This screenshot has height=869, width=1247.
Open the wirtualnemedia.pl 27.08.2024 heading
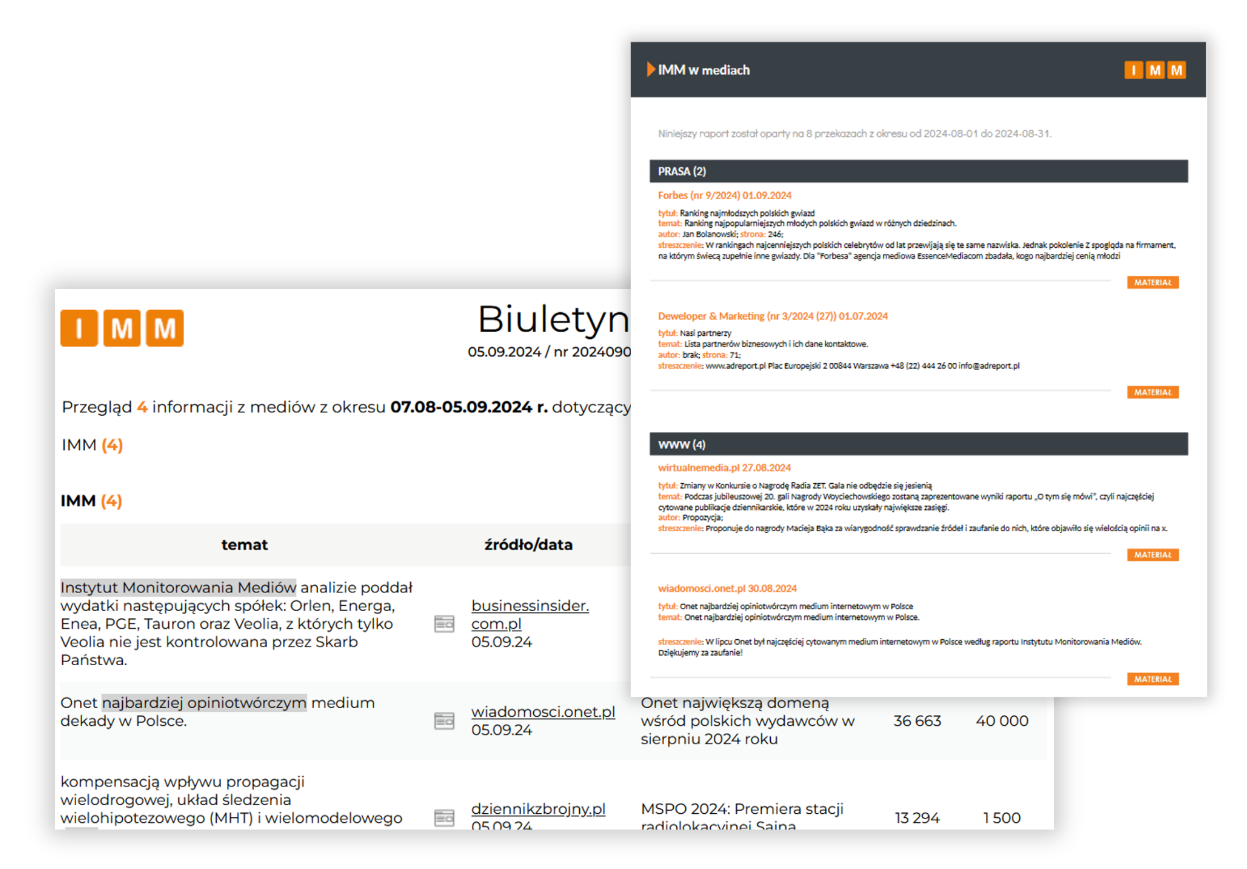point(724,467)
